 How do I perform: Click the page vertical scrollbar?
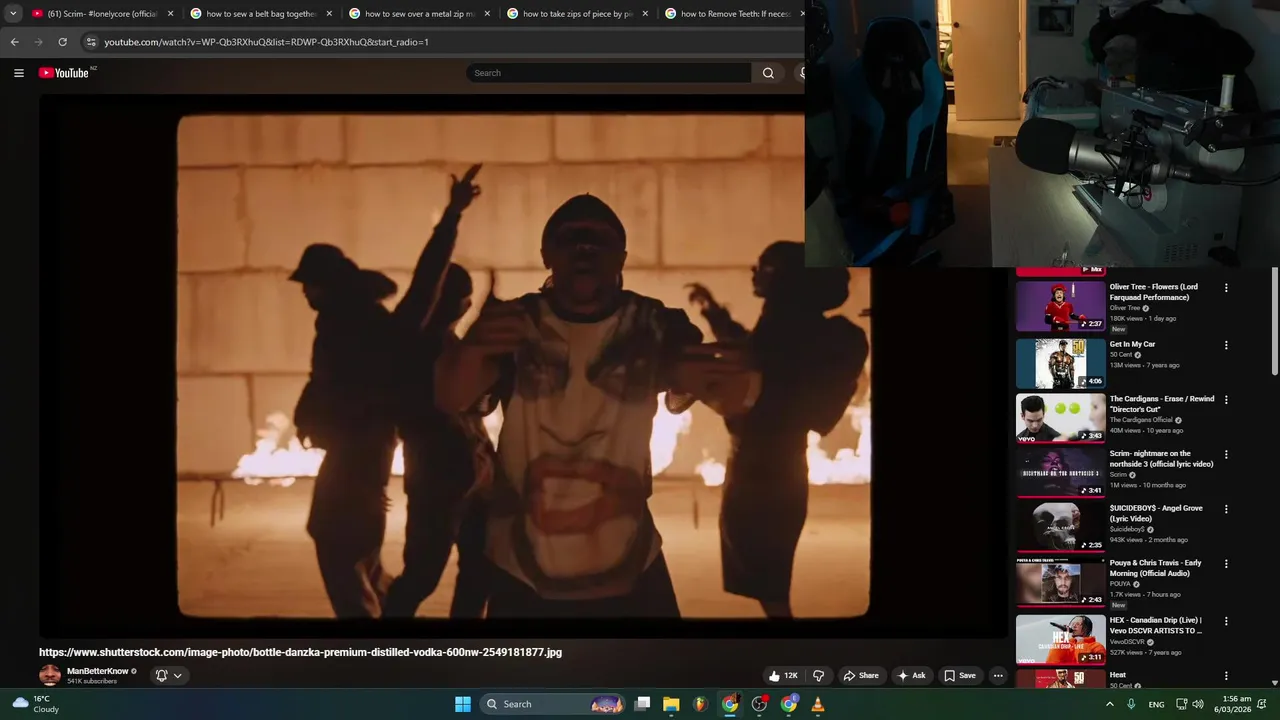(1275, 322)
